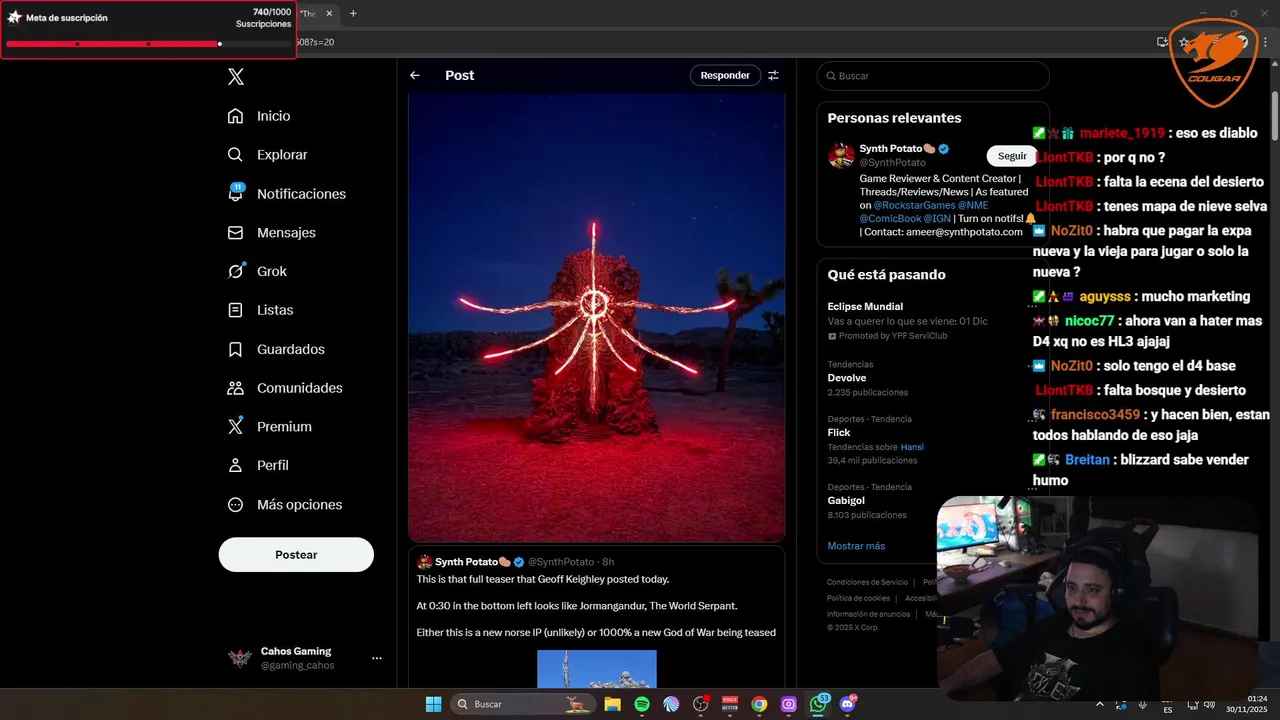Open File Explorer from taskbar

tap(612, 704)
